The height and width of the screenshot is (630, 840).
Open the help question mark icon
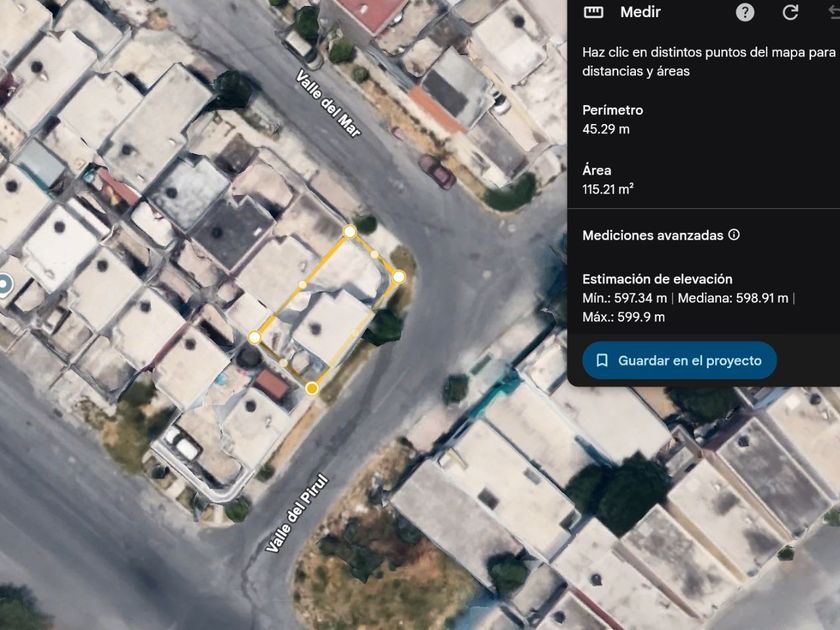click(745, 12)
